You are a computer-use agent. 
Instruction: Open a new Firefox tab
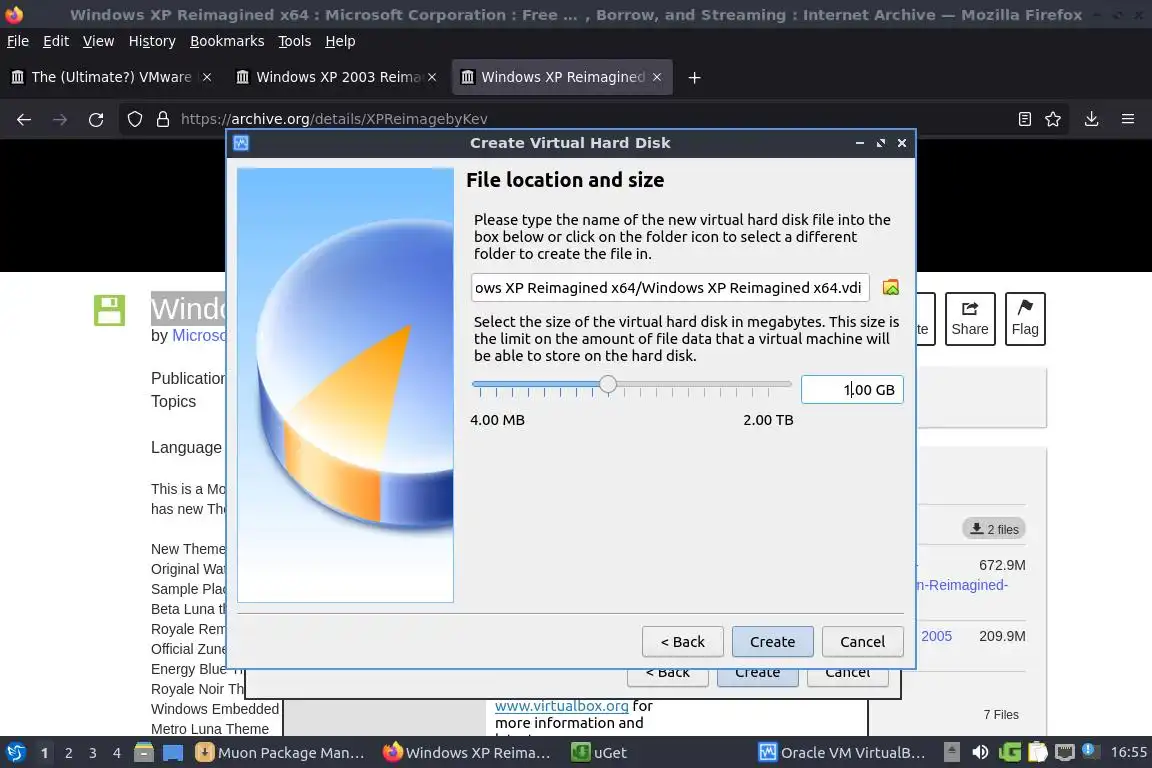694,77
